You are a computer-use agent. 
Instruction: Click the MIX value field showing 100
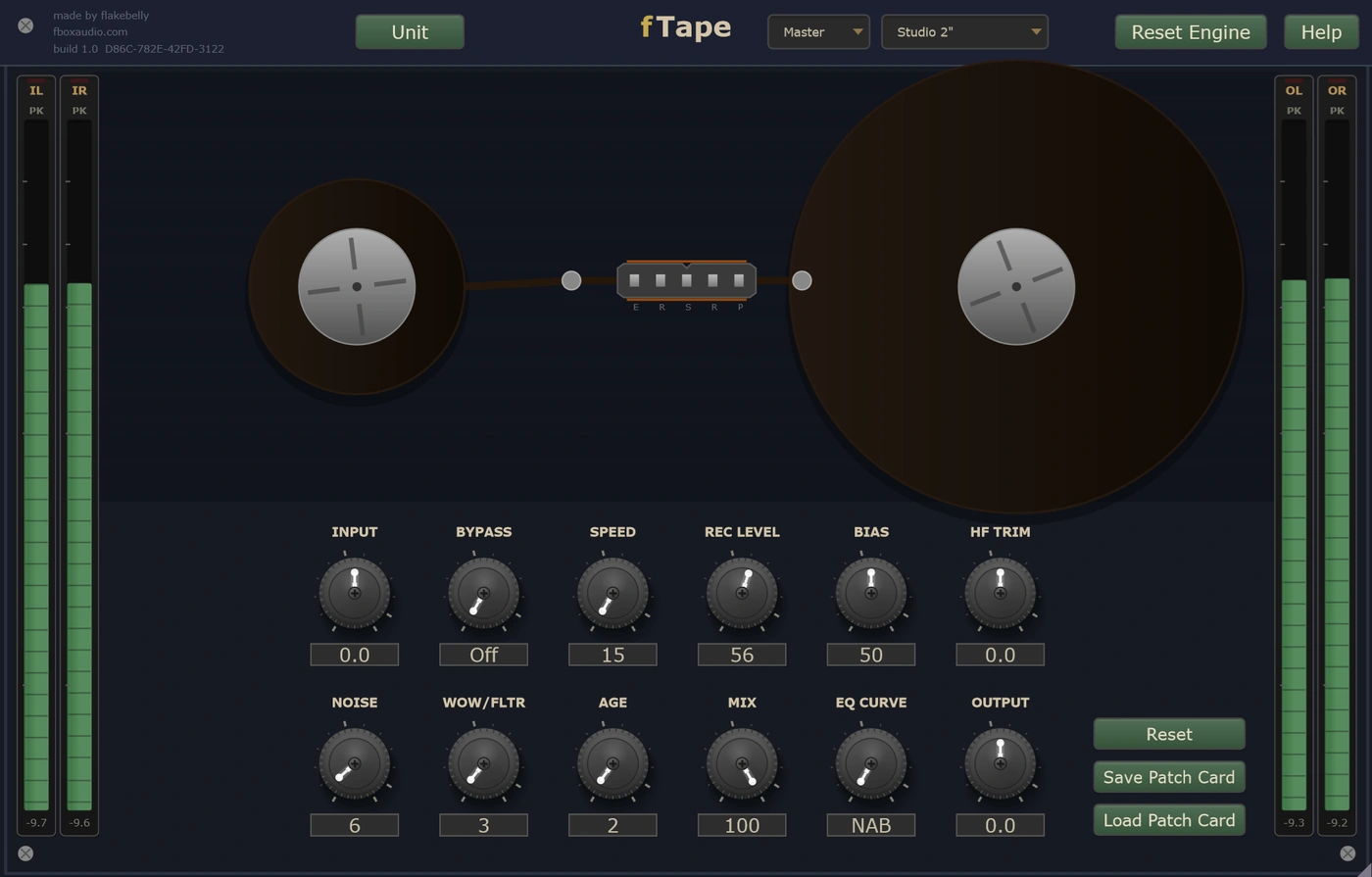pyautogui.click(x=742, y=825)
